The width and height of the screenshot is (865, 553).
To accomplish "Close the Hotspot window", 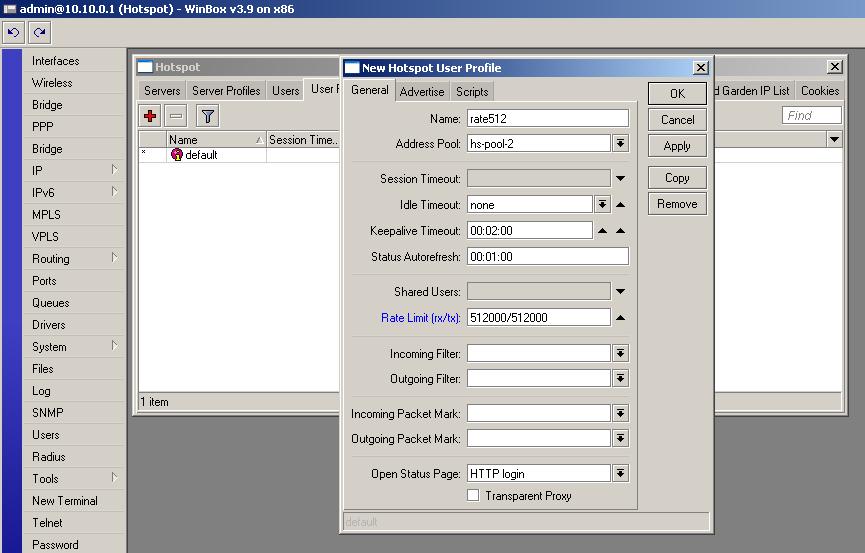I will click(x=835, y=67).
